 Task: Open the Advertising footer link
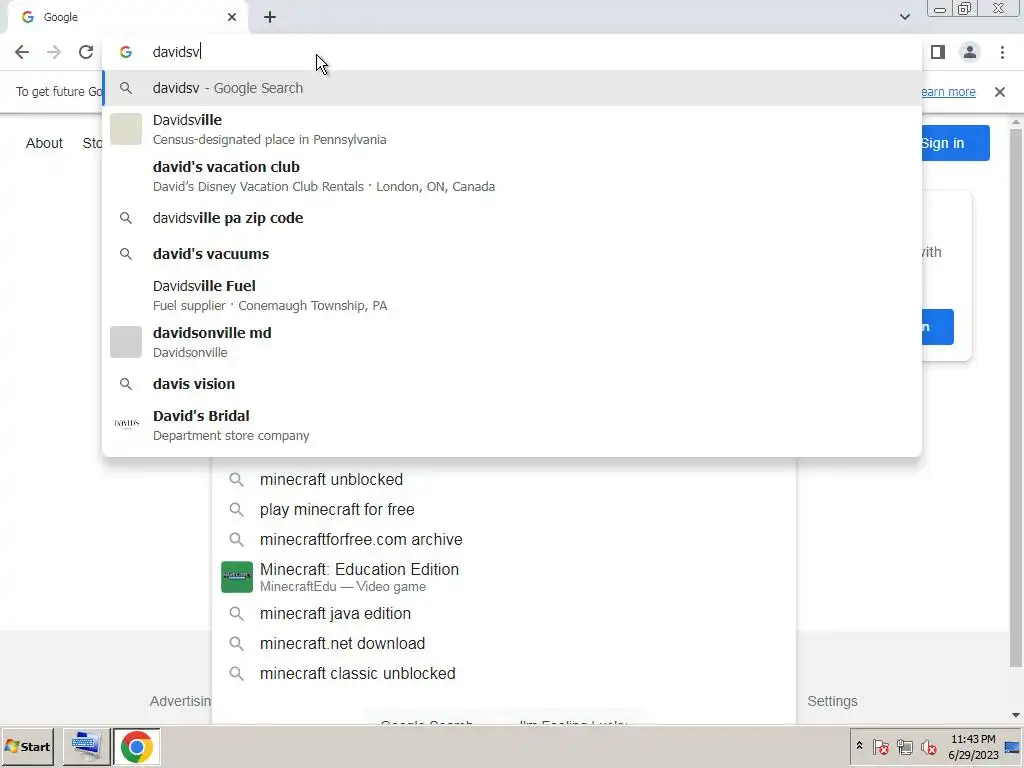[x=181, y=701]
